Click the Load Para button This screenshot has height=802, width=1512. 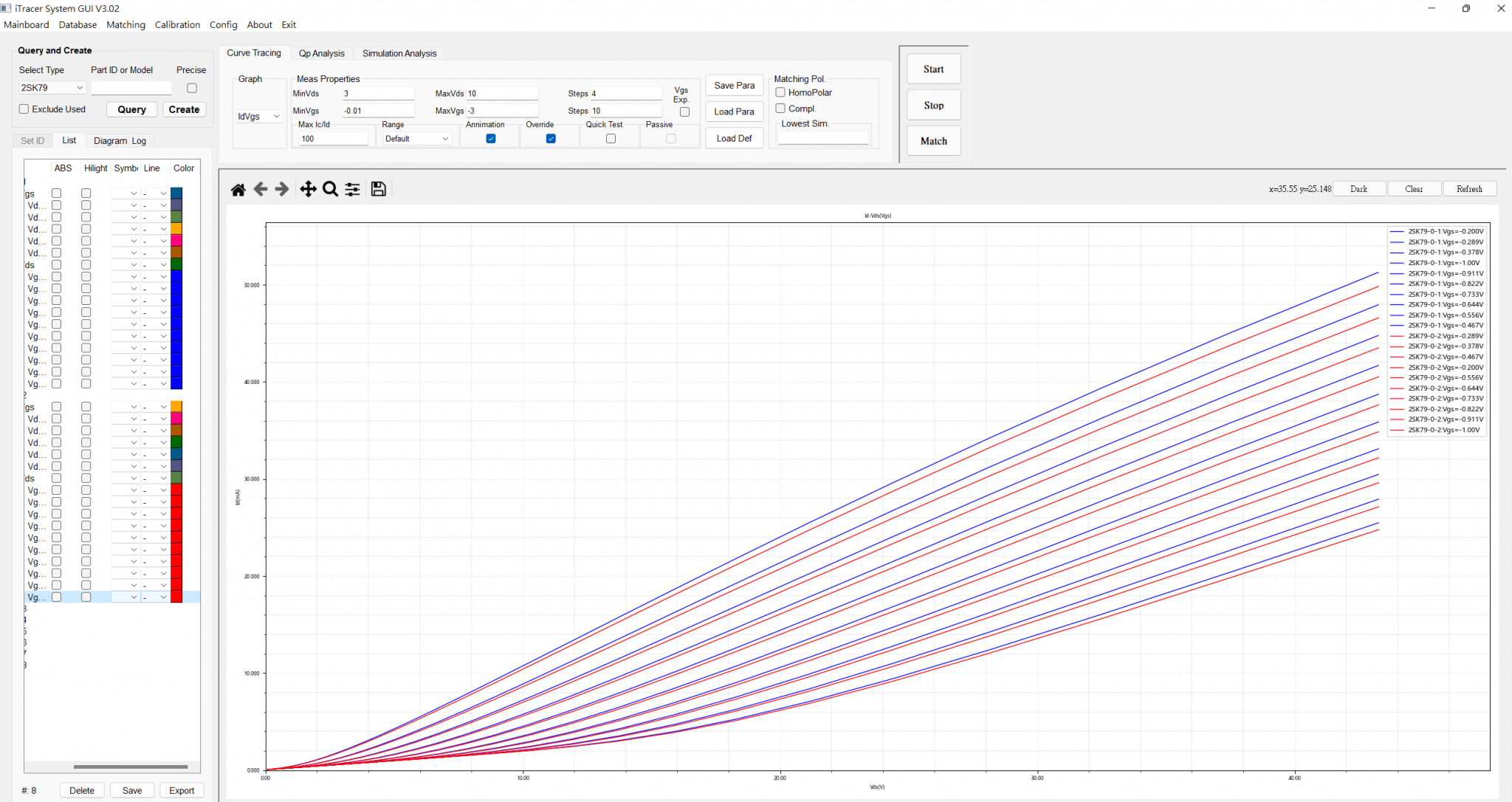(734, 112)
